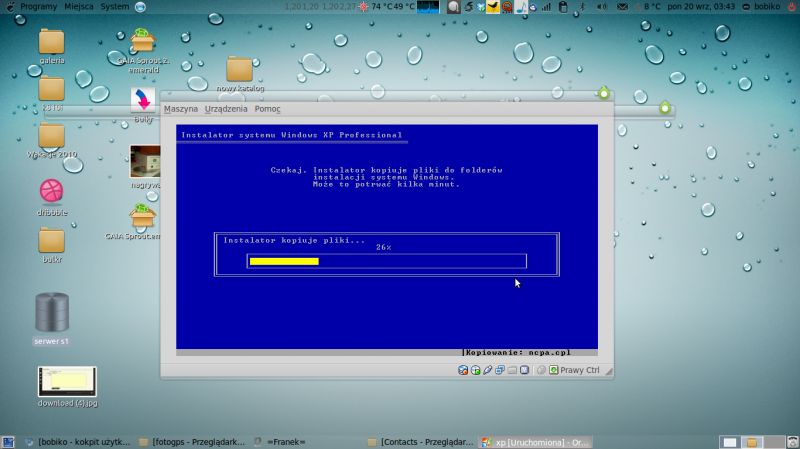Switch to first workspace in pager

[x=730, y=442]
